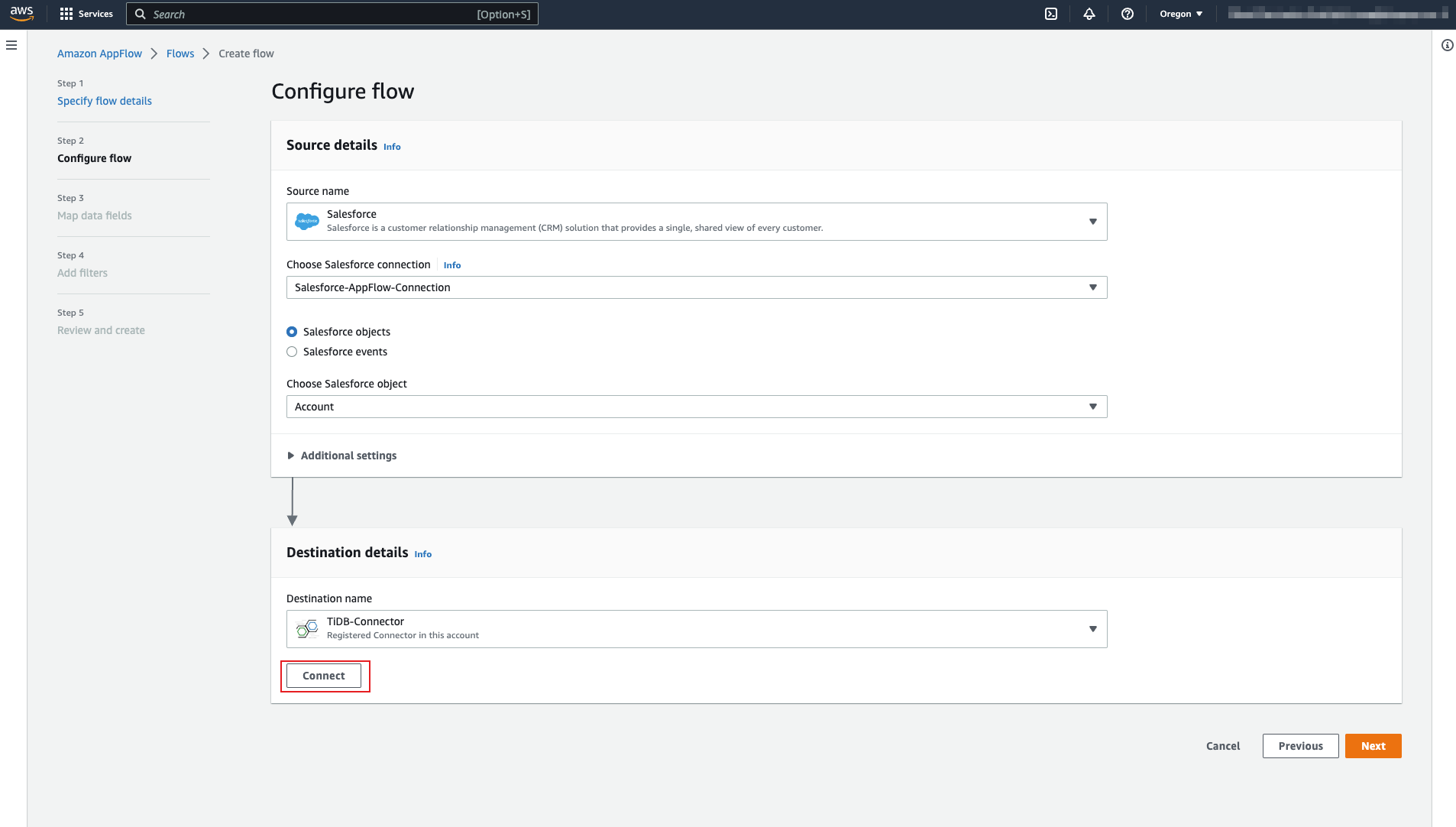Open the info panel icon on right edge
This screenshot has height=827, width=1456.
coord(1447,45)
